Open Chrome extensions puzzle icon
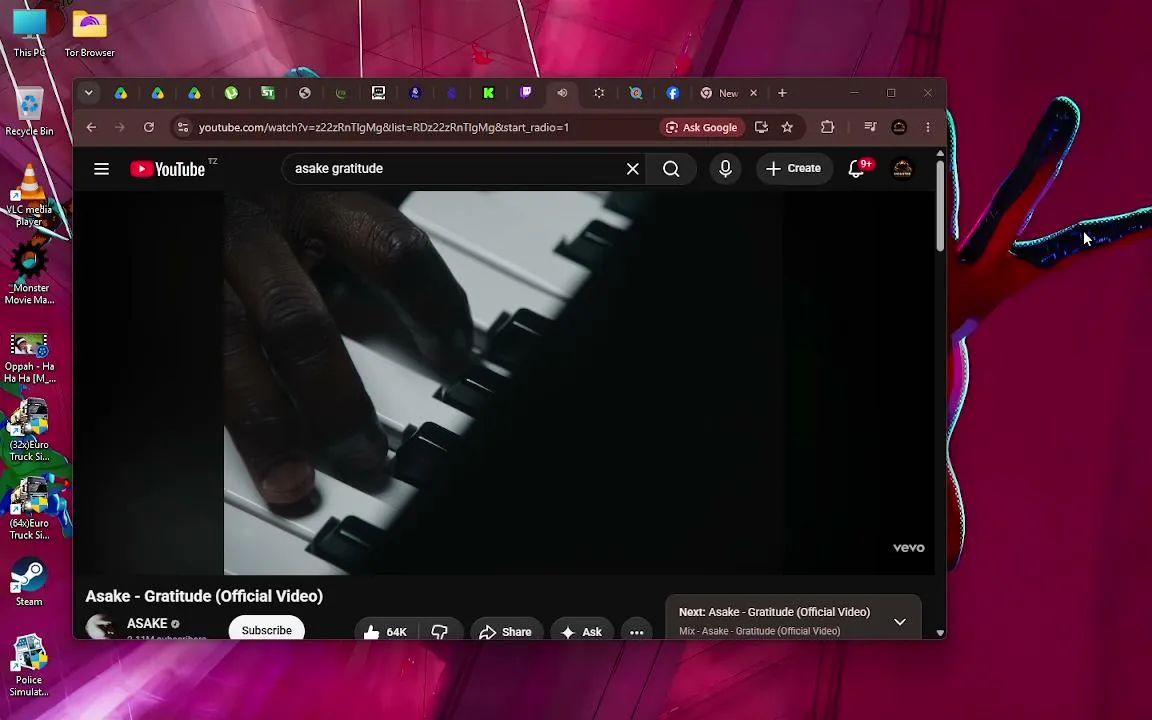This screenshot has height=720, width=1152. [827, 127]
